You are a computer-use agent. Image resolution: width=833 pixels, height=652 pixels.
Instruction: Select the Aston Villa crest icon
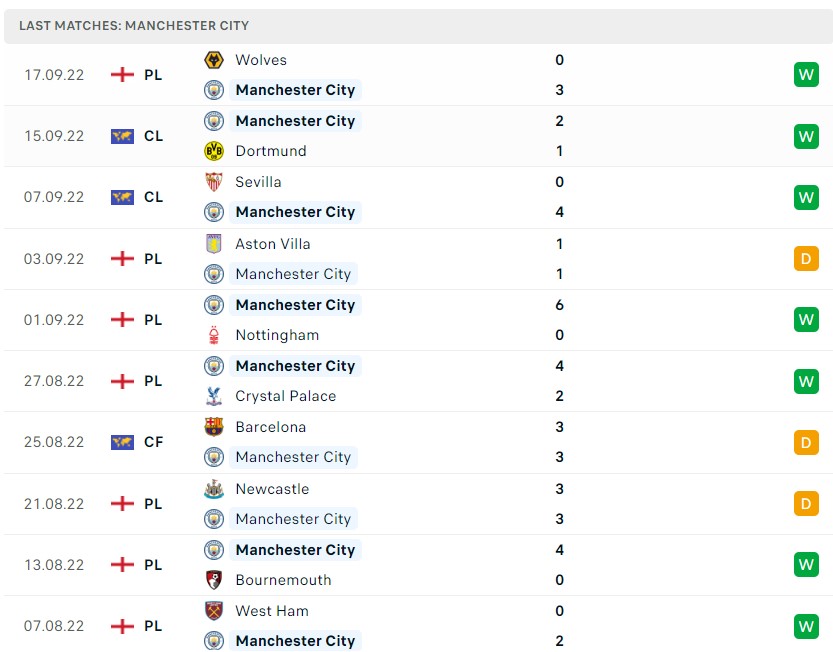(x=213, y=243)
